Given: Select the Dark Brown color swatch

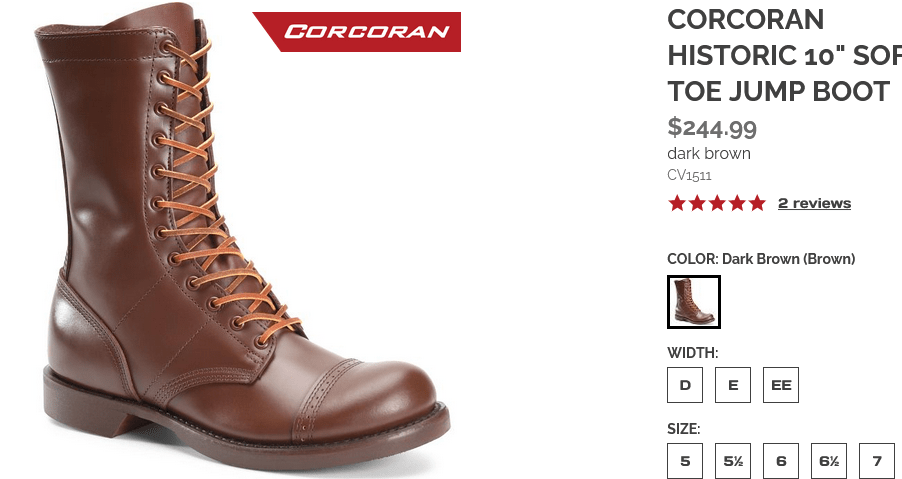Looking at the screenshot, I should [x=694, y=302].
